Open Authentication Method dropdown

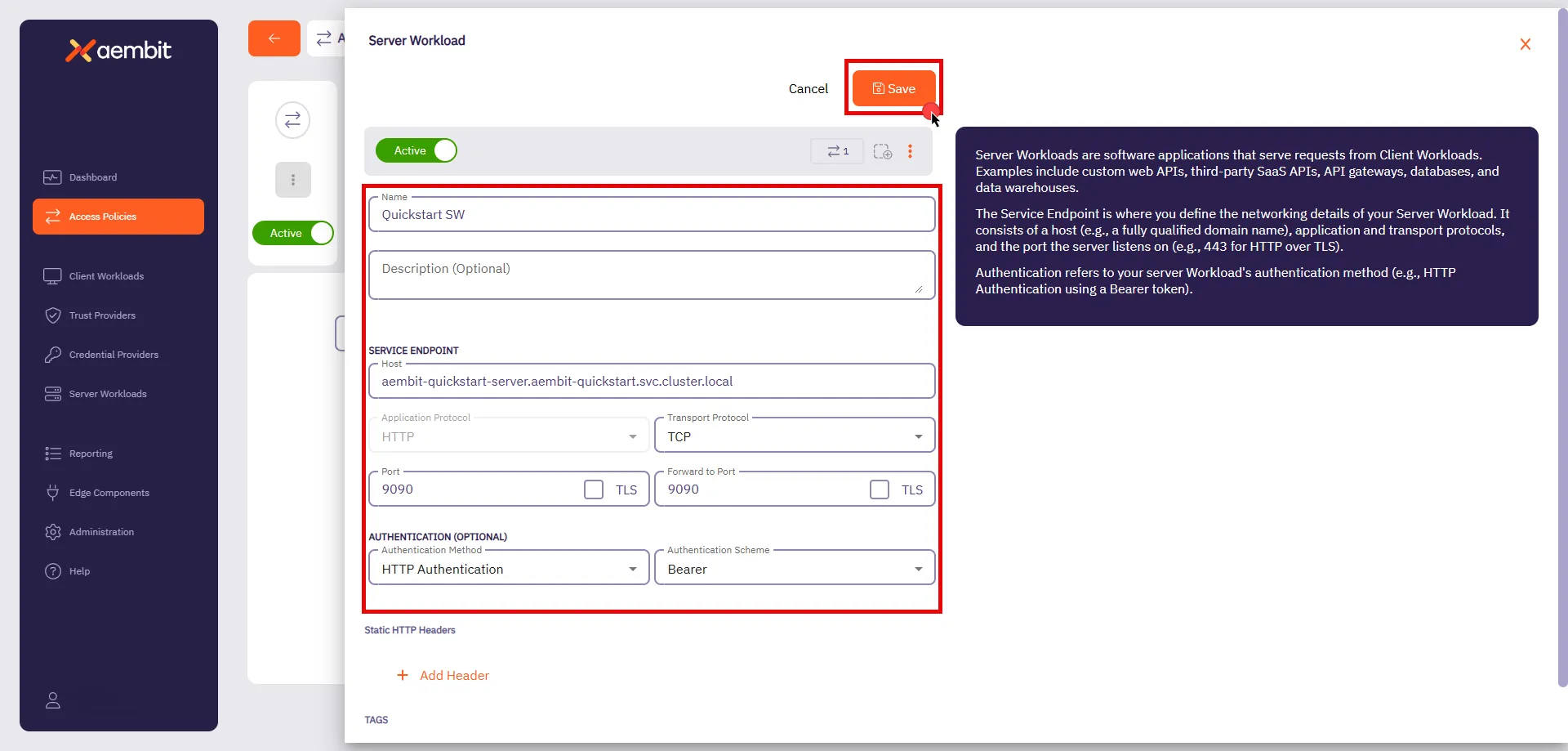509,569
